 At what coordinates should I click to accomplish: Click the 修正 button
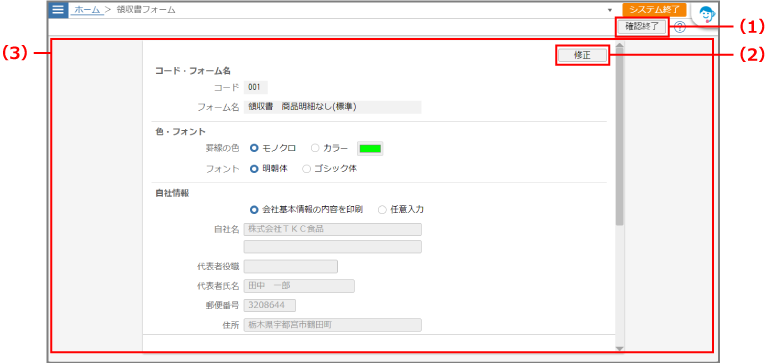coord(582,55)
